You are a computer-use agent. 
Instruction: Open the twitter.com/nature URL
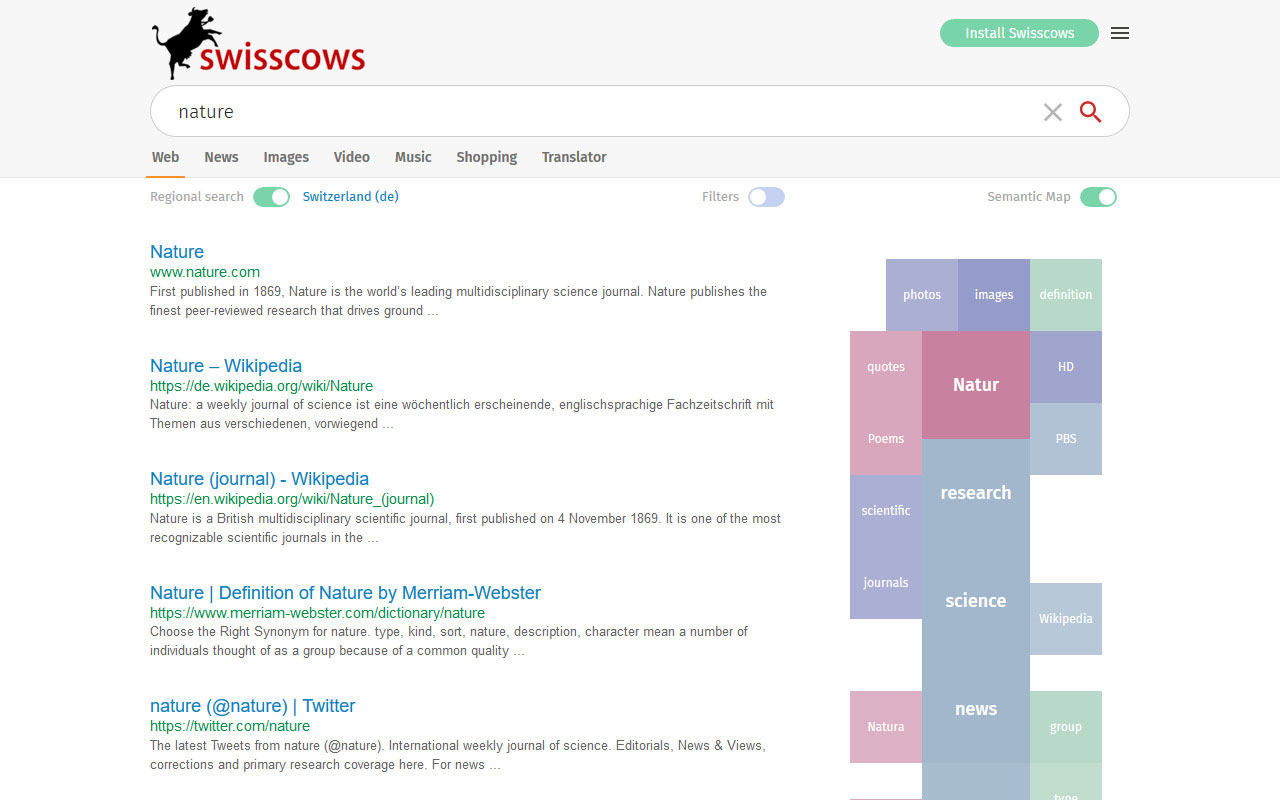pyautogui.click(x=230, y=726)
